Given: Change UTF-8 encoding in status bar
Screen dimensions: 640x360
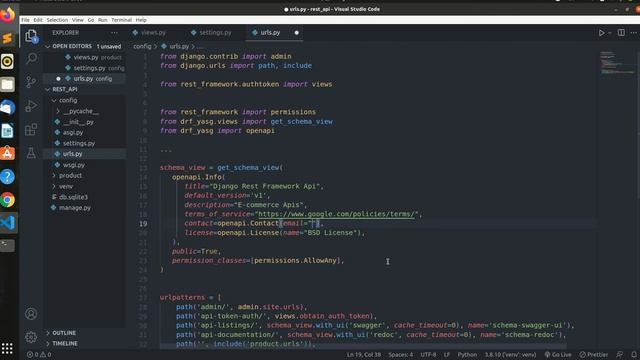Looking at the screenshot, I should coord(428,354).
